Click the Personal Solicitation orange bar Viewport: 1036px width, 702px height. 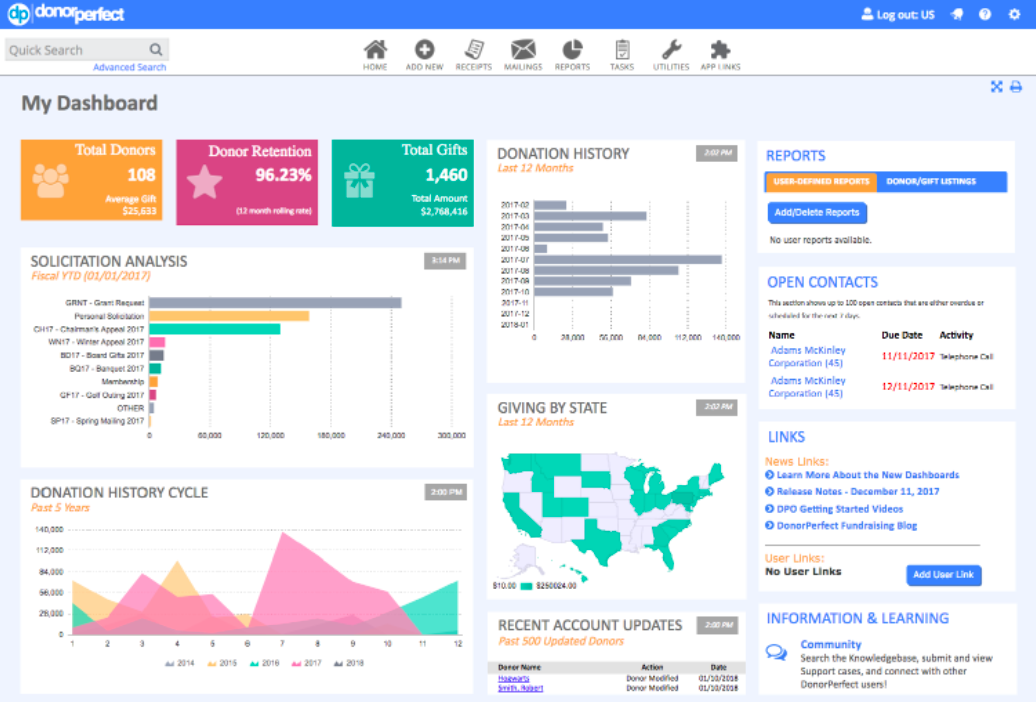coord(229,316)
